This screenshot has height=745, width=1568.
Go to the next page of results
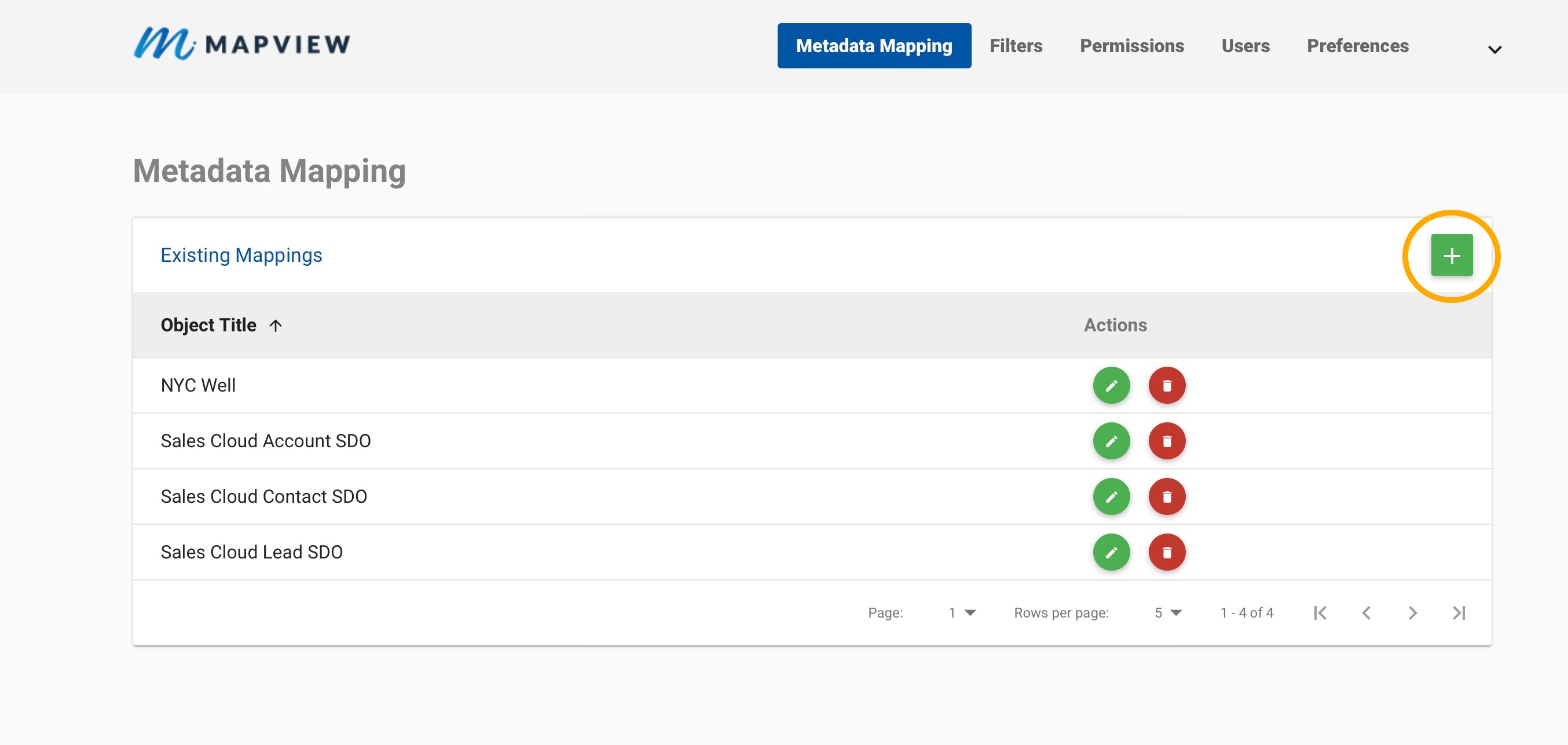point(1412,613)
